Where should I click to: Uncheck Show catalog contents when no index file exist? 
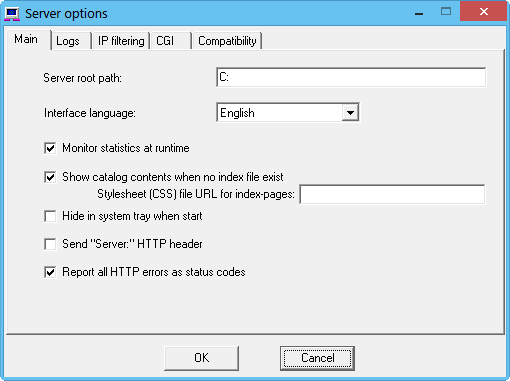[x=50, y=177]
